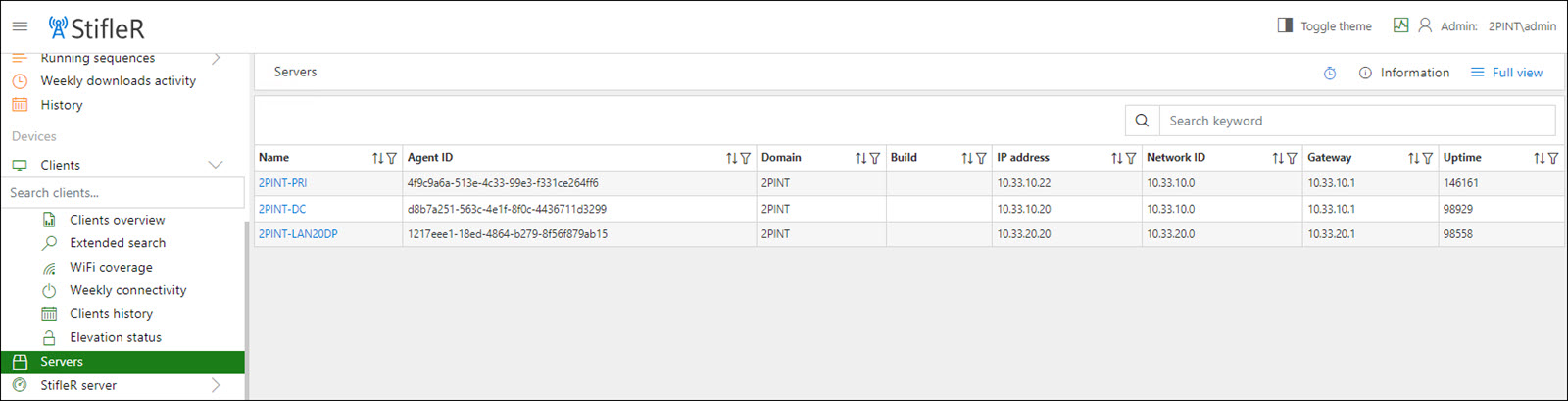
Task: Collapse the Clients section chevron
Action: pos(216,165)
